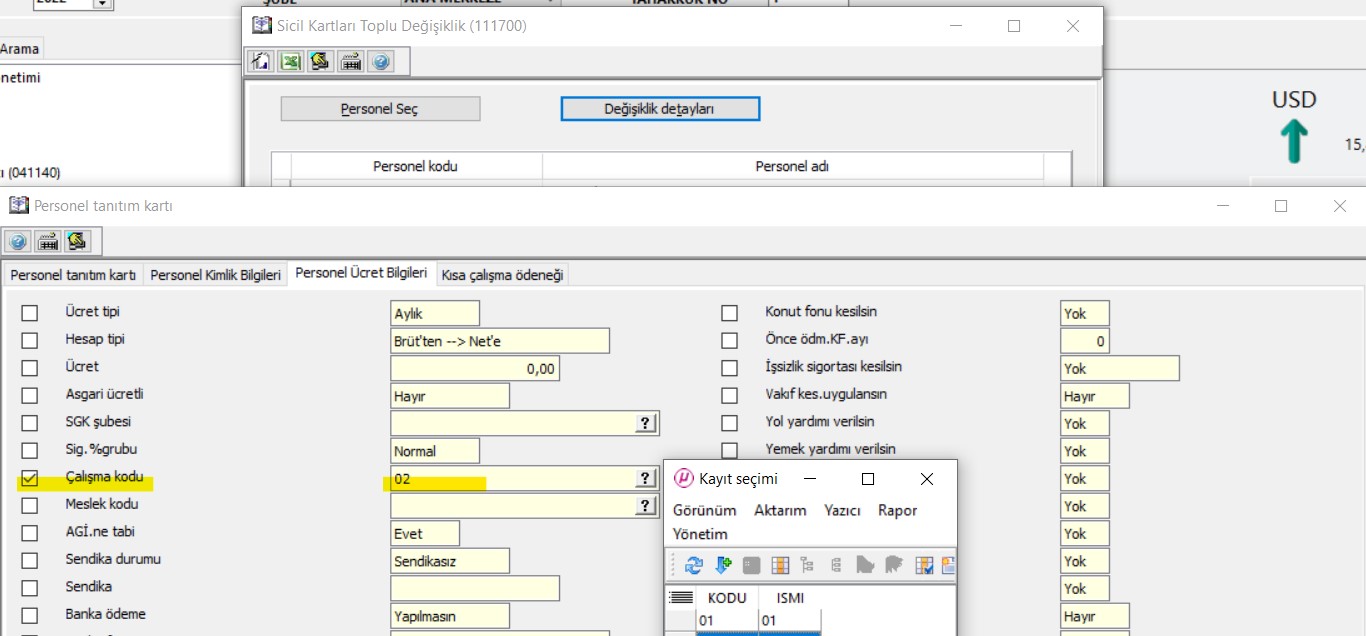Open the Görünüm menu in Kayıt seçimi
Image resolution: width=1366 pixels, height=636 pixels.
point(704,510)
